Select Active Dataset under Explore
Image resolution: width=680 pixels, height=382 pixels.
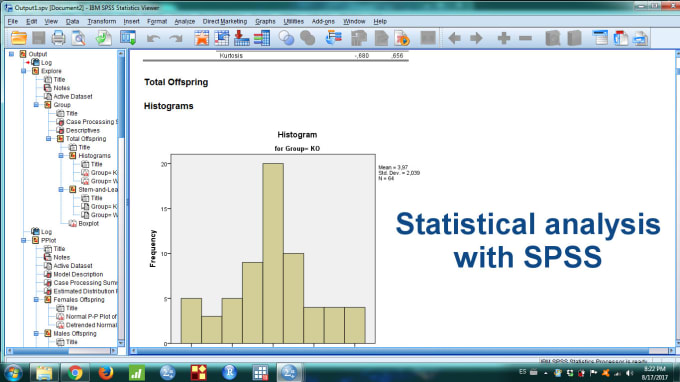click(x=72, y=97)
